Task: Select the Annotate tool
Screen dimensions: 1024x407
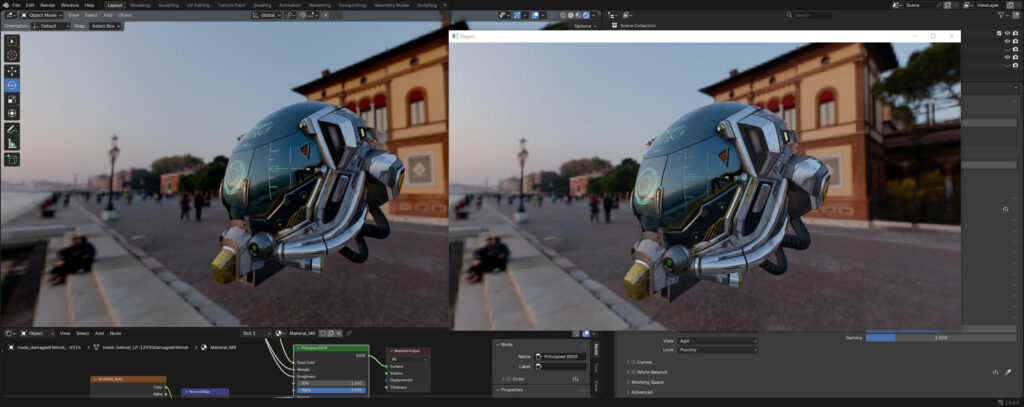Action: tap(12, 129)
